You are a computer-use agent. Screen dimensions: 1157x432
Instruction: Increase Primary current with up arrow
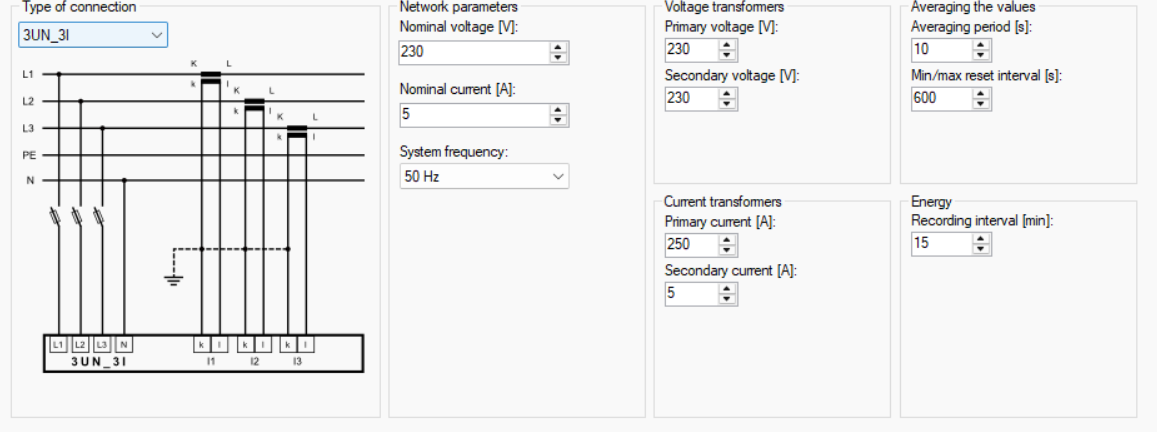coord(727,239)
